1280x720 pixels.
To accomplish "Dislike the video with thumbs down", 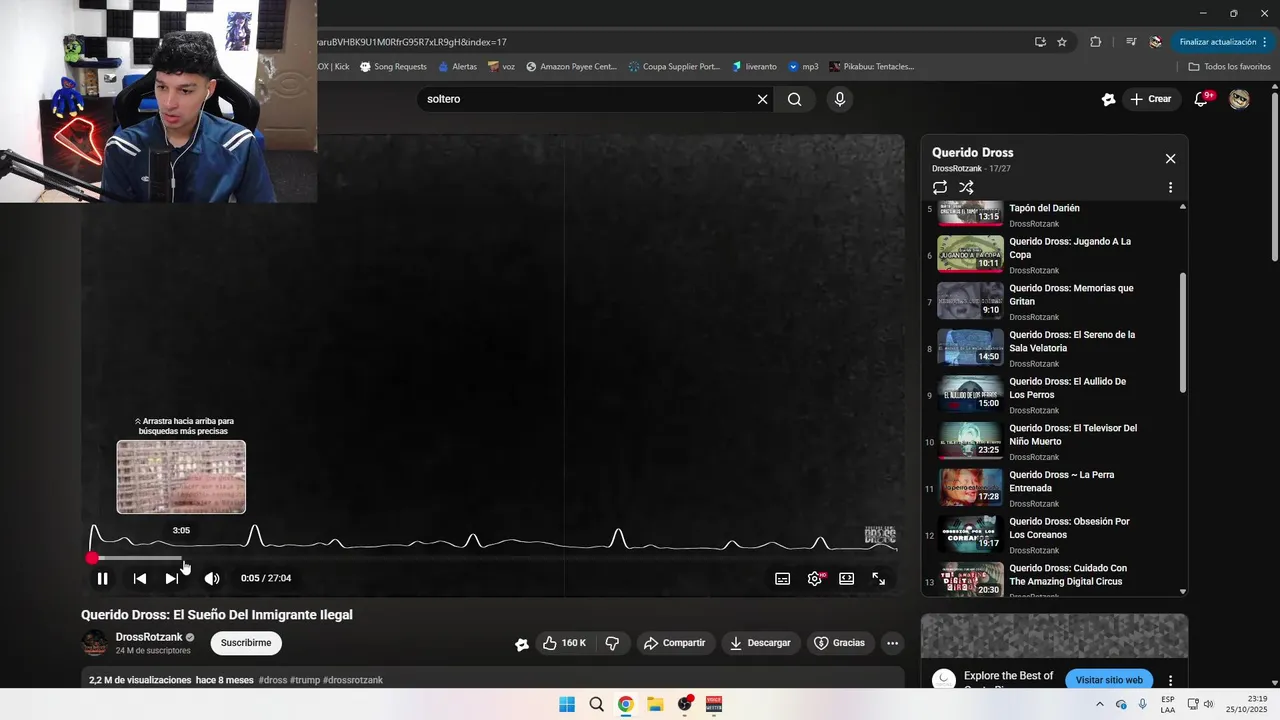I will point(613,643).
